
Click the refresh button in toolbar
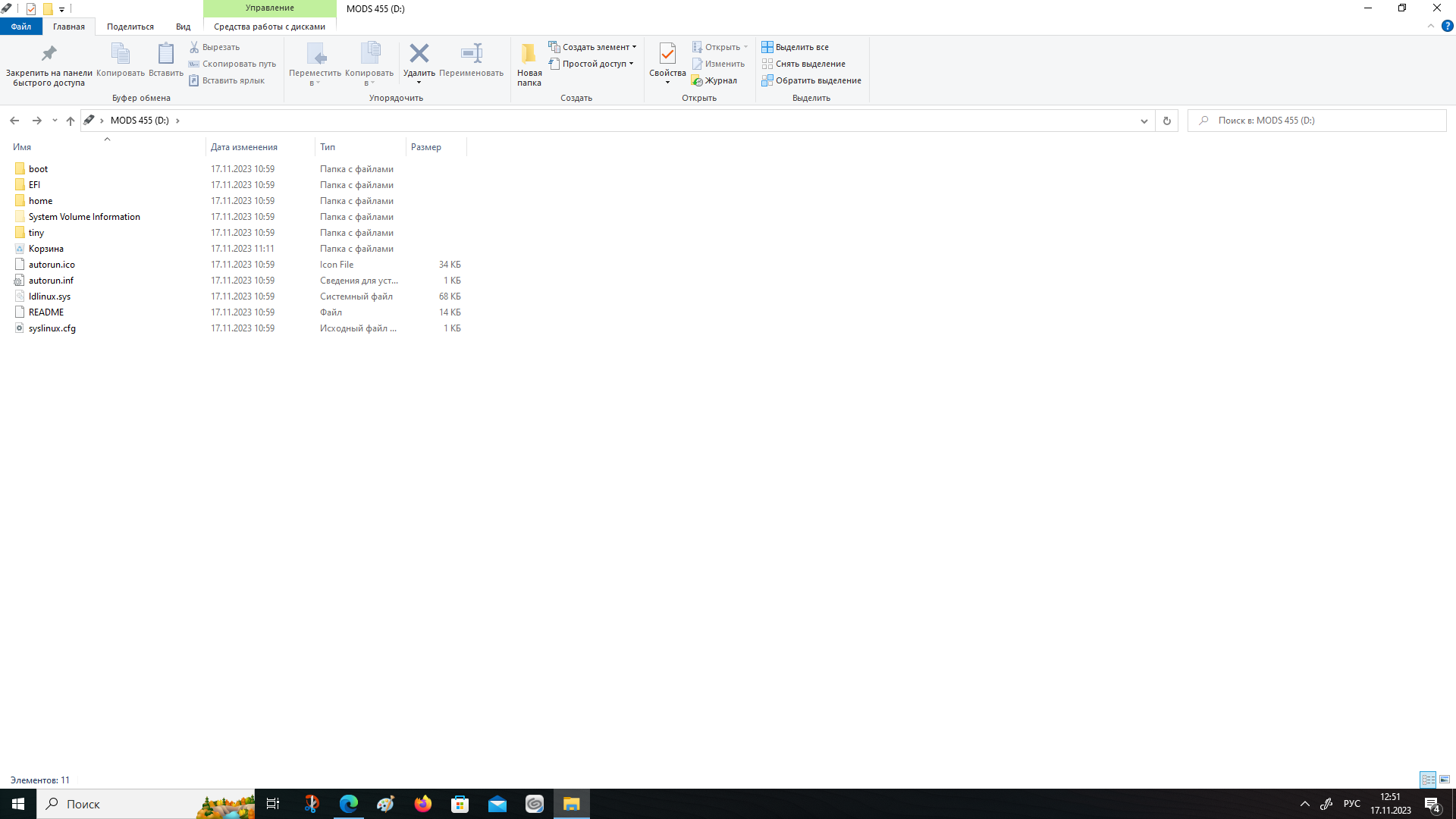tap(1167, 120)
